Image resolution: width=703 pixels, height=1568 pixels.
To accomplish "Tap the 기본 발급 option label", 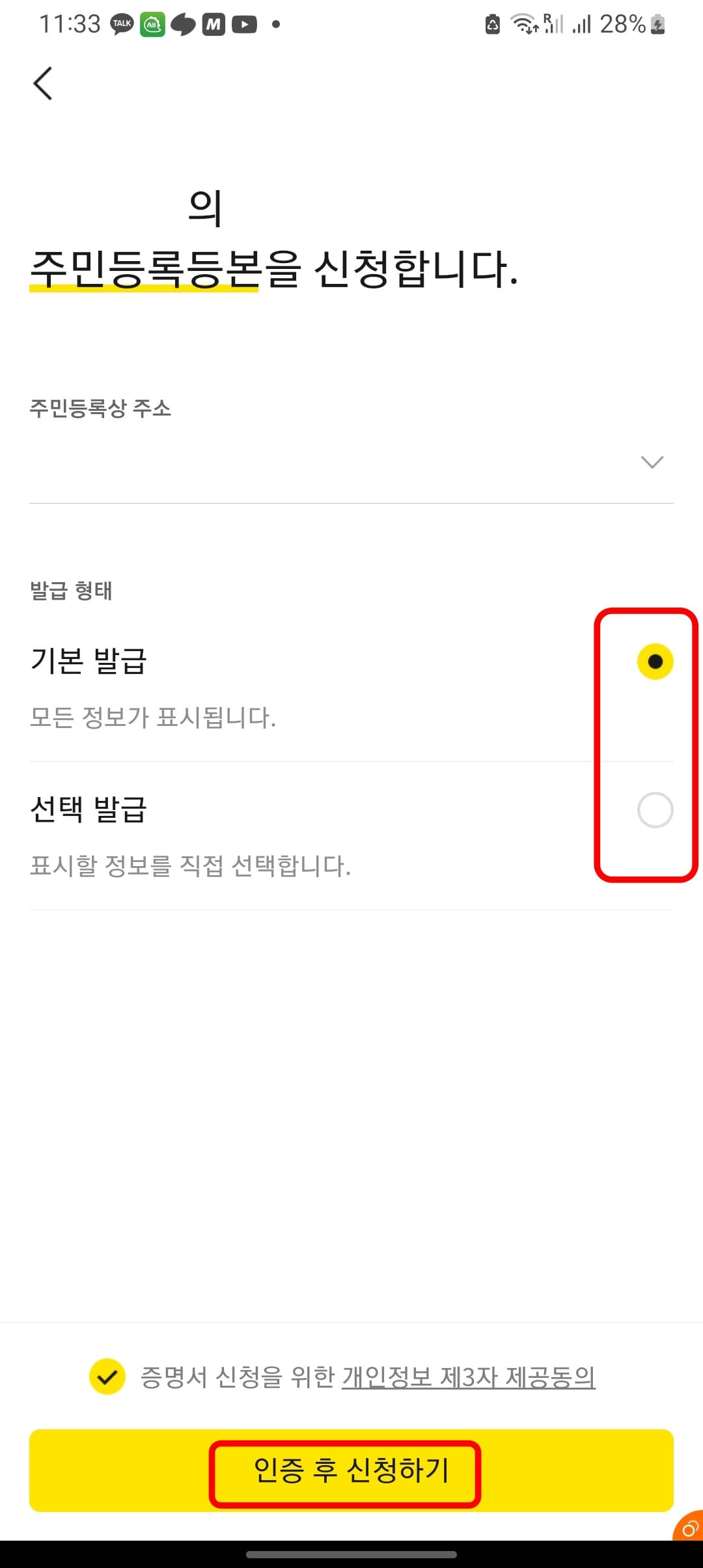I will click(89, 661).
